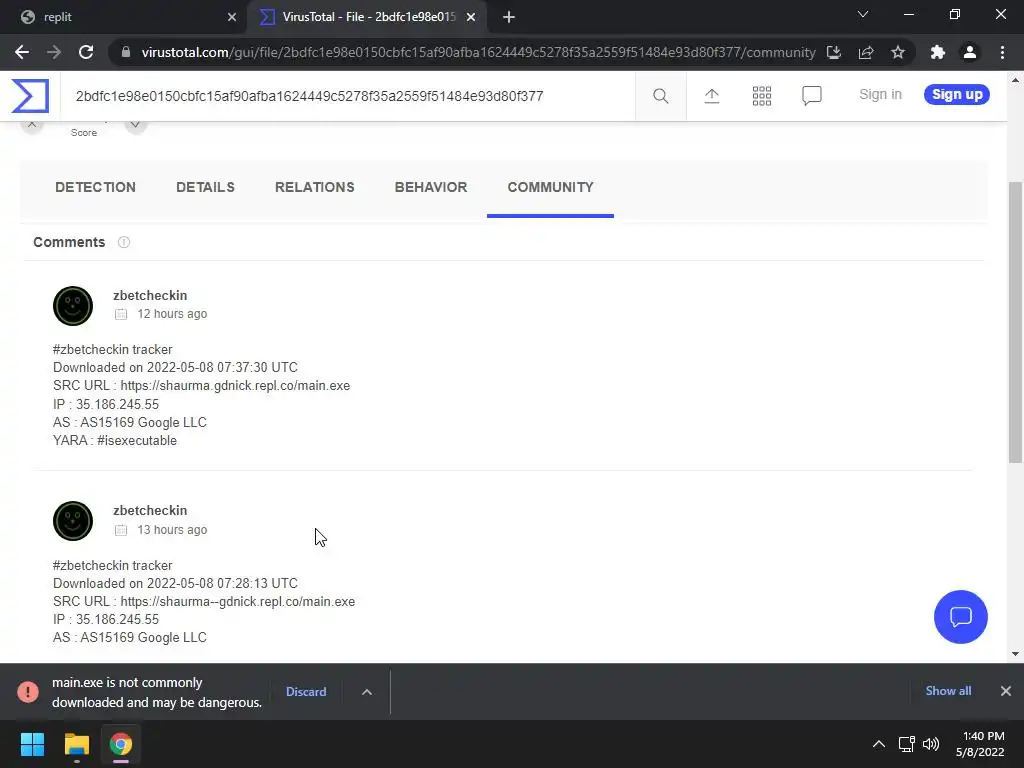Click the site lock icon

tap(126, 52)
